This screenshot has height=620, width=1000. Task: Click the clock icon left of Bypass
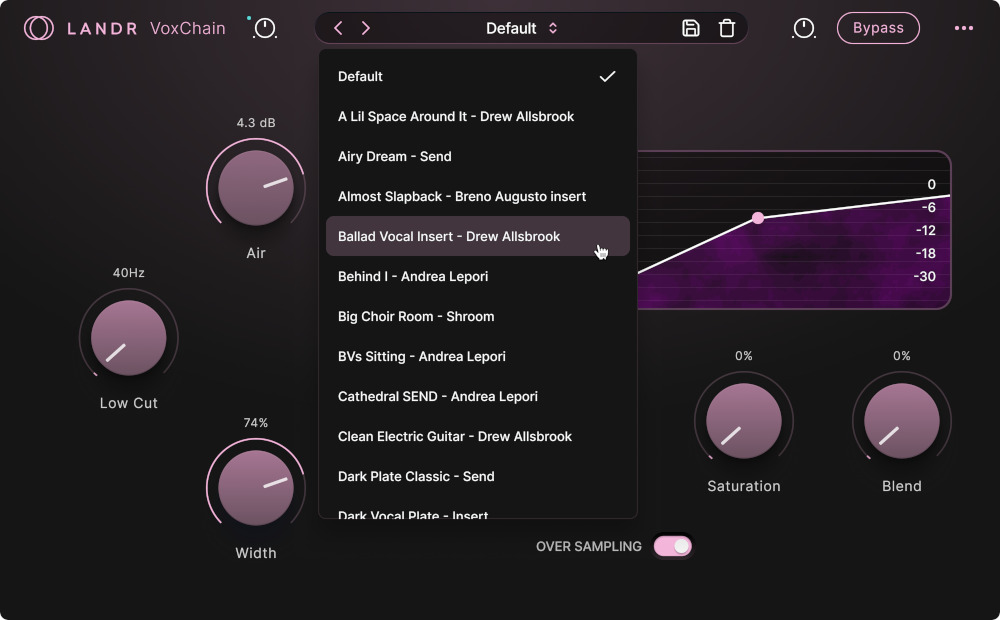coord(804,28)
